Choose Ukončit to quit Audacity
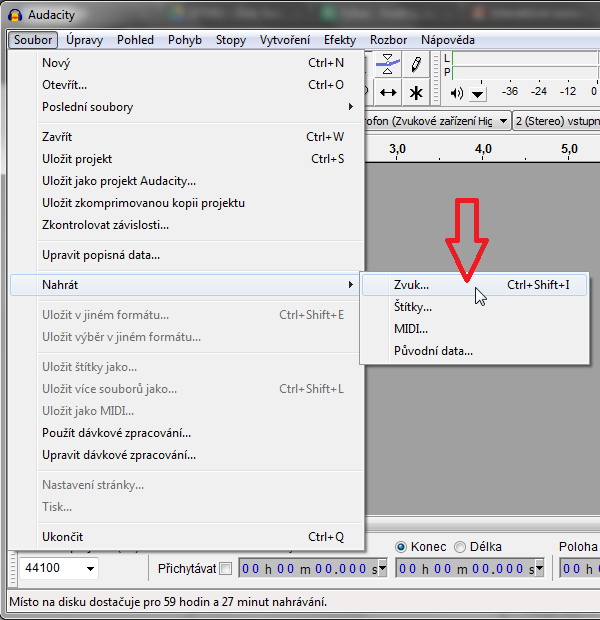This screenshot has height=620, width=600. point(186,537)
